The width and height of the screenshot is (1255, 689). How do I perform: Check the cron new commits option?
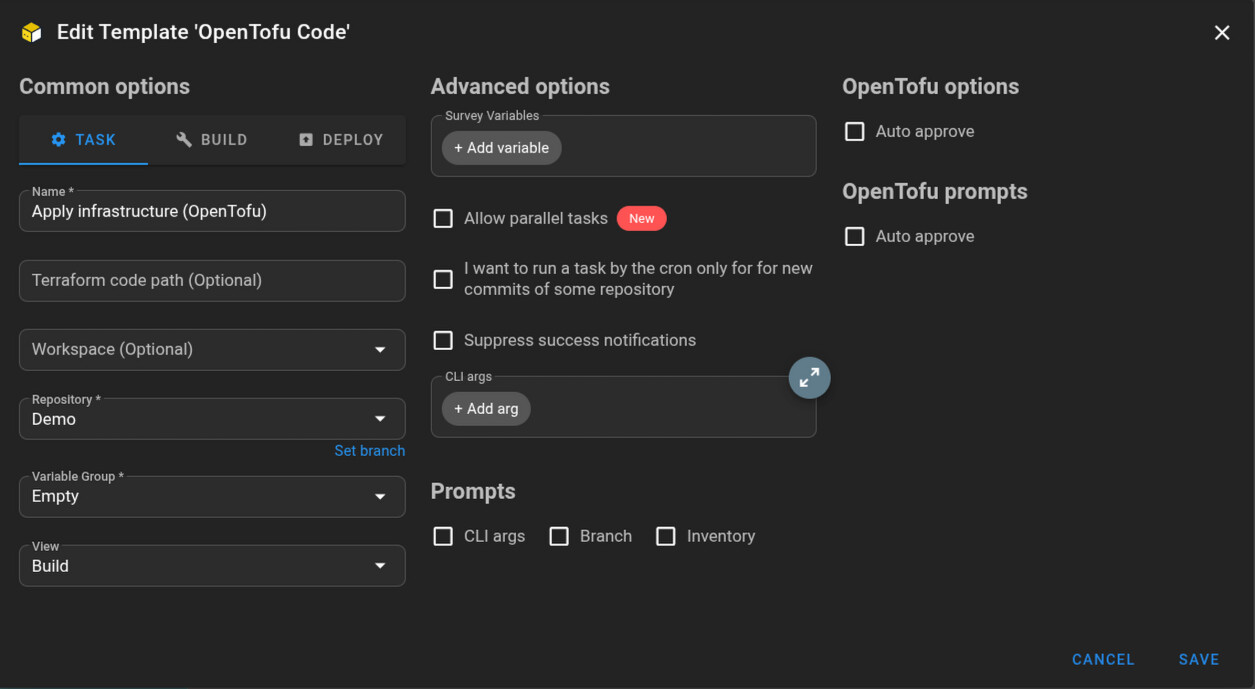[443, 279]
